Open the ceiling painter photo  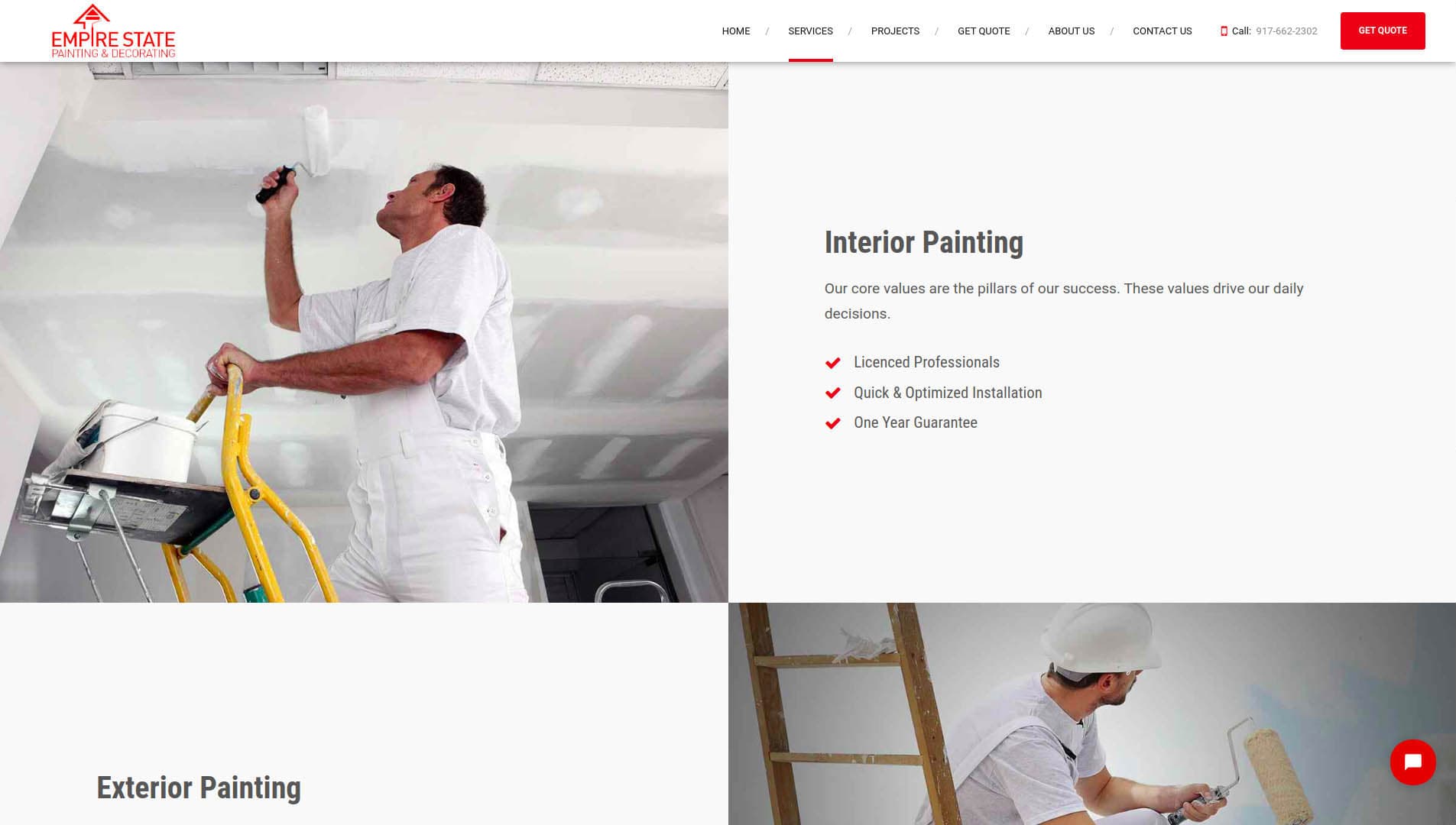point(364,332)
